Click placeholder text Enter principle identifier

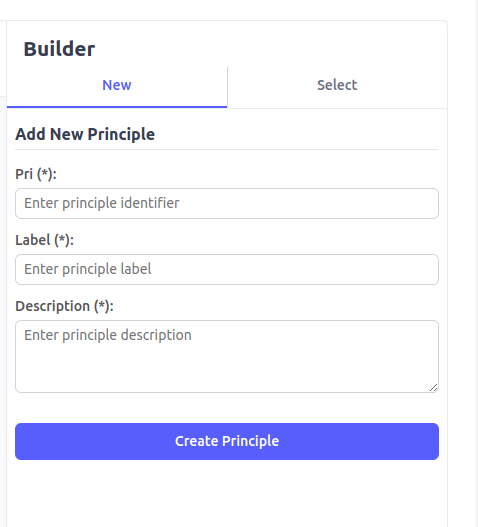[102, 203]
